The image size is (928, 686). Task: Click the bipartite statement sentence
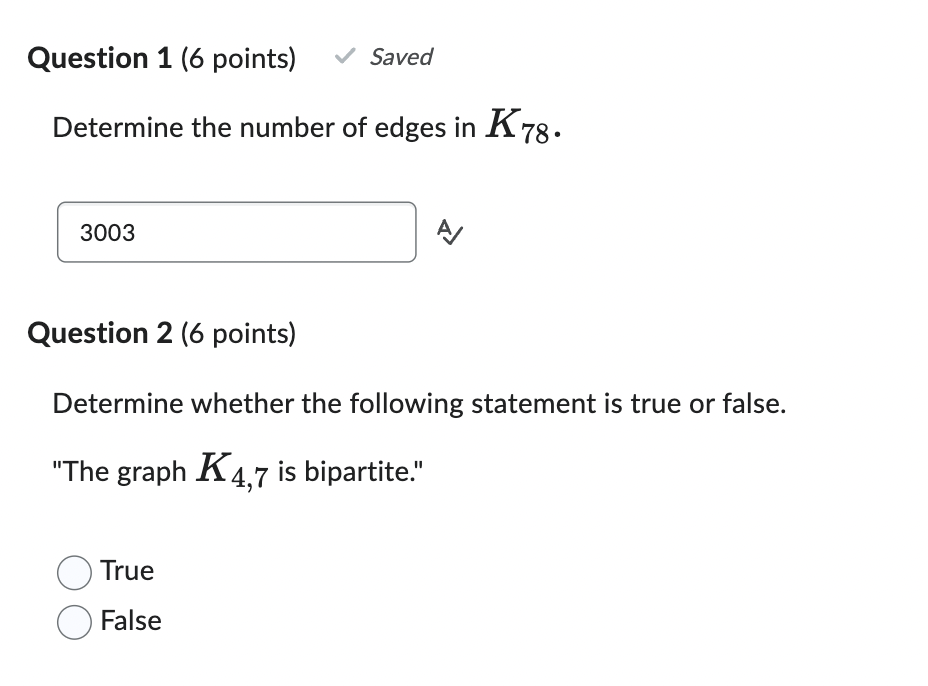click(x=238, y=470)
